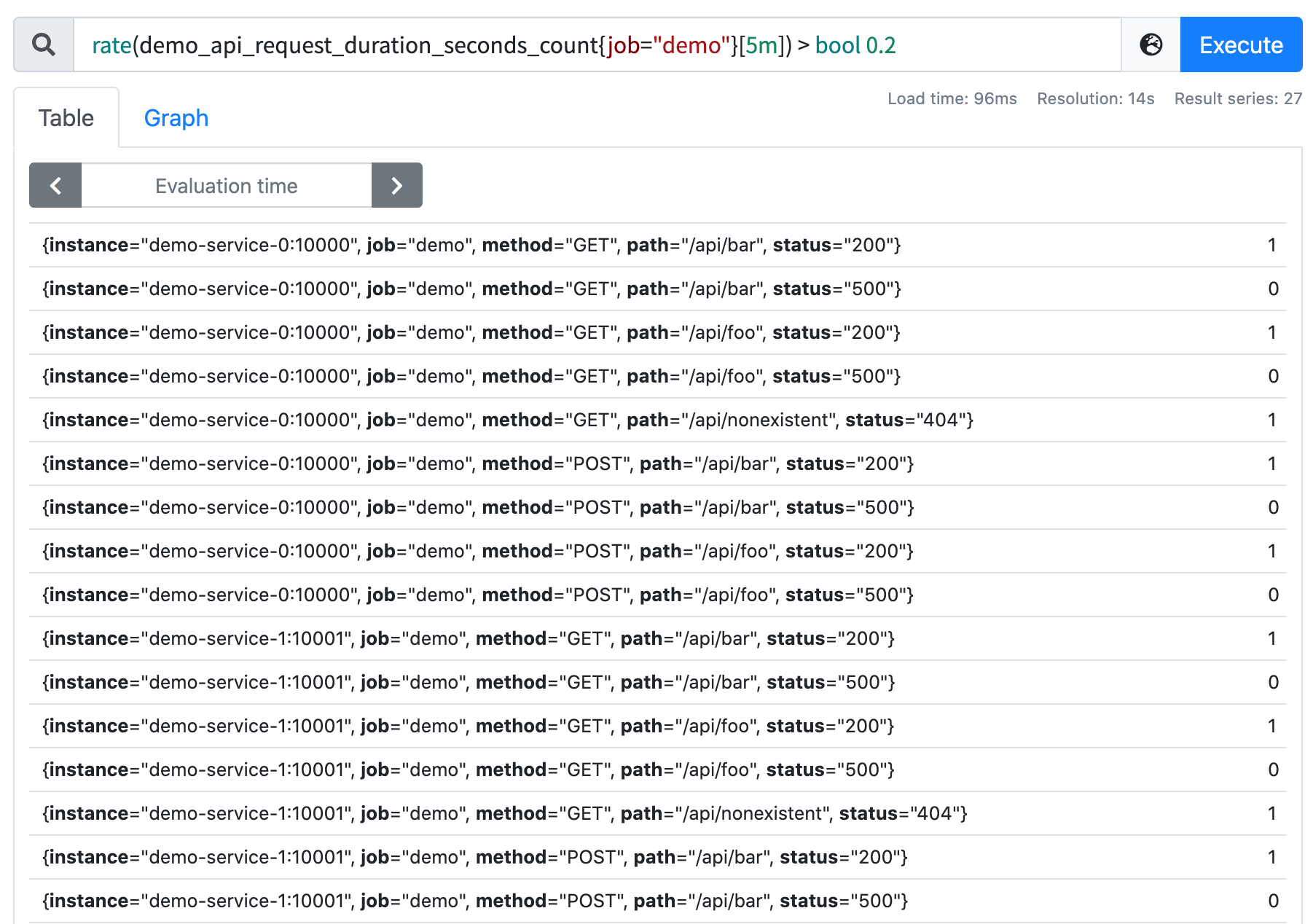Select the Table tab
The height and width of the screenshot is (924, 1313).
pos(66,118)
